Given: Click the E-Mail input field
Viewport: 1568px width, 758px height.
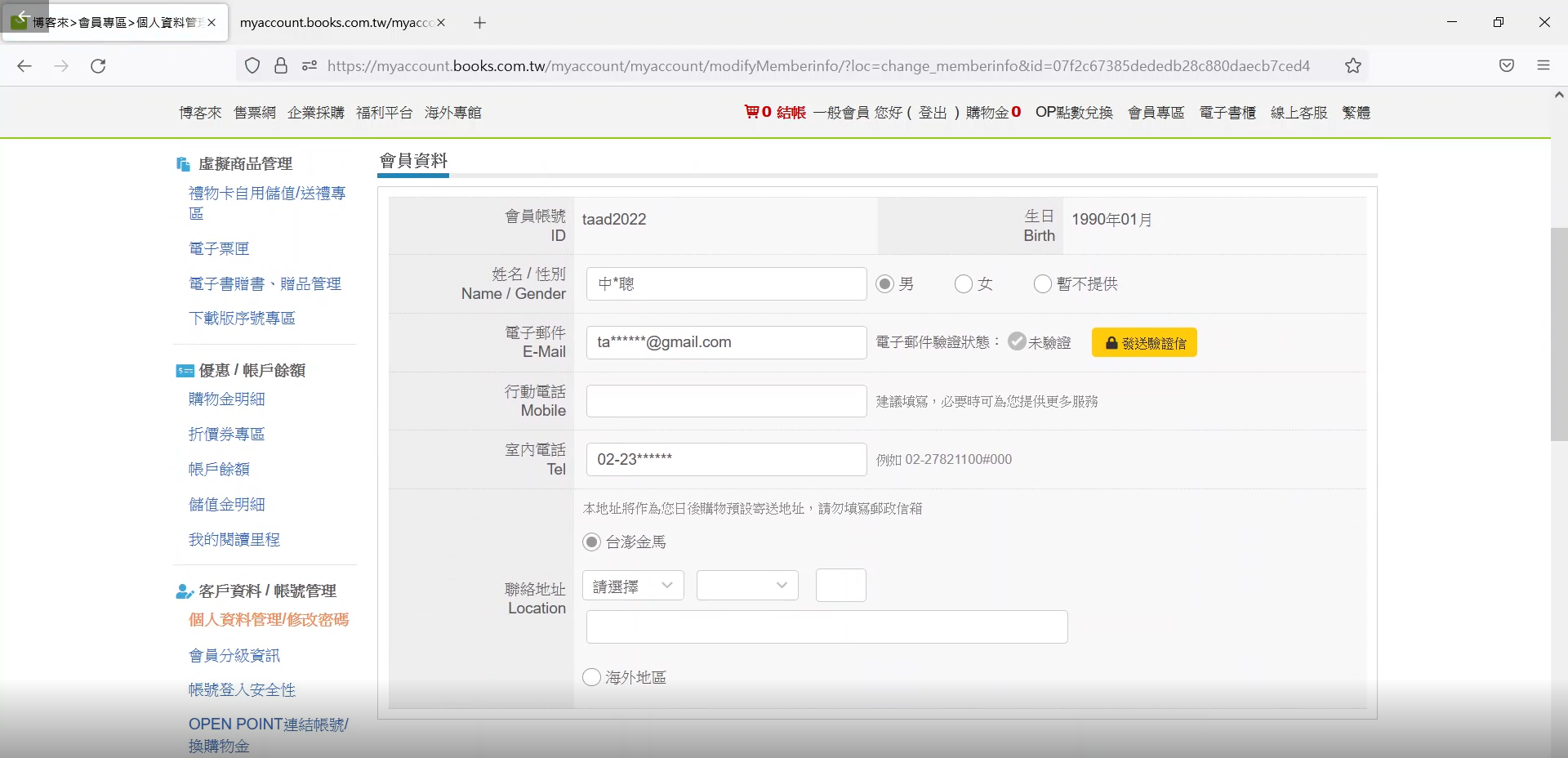Looking at the screenshot, I should coord(727,342).
